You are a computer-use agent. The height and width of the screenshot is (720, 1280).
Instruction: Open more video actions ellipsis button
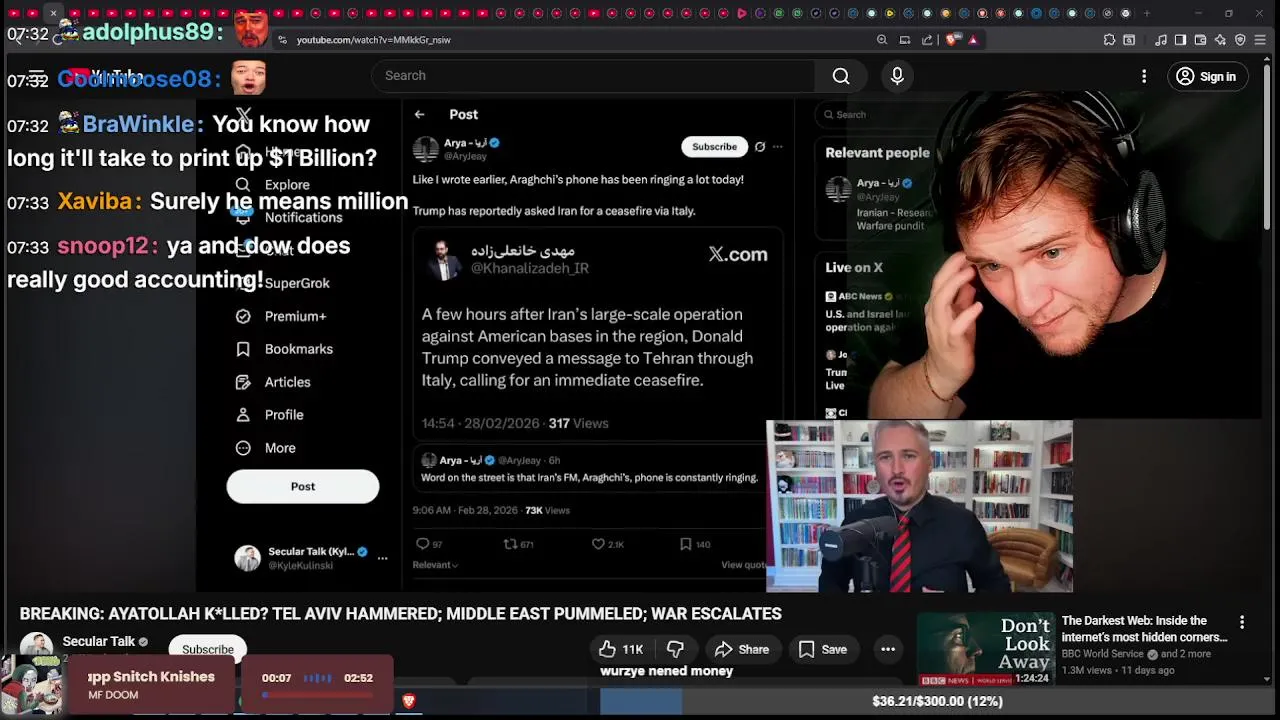(888, 649)
